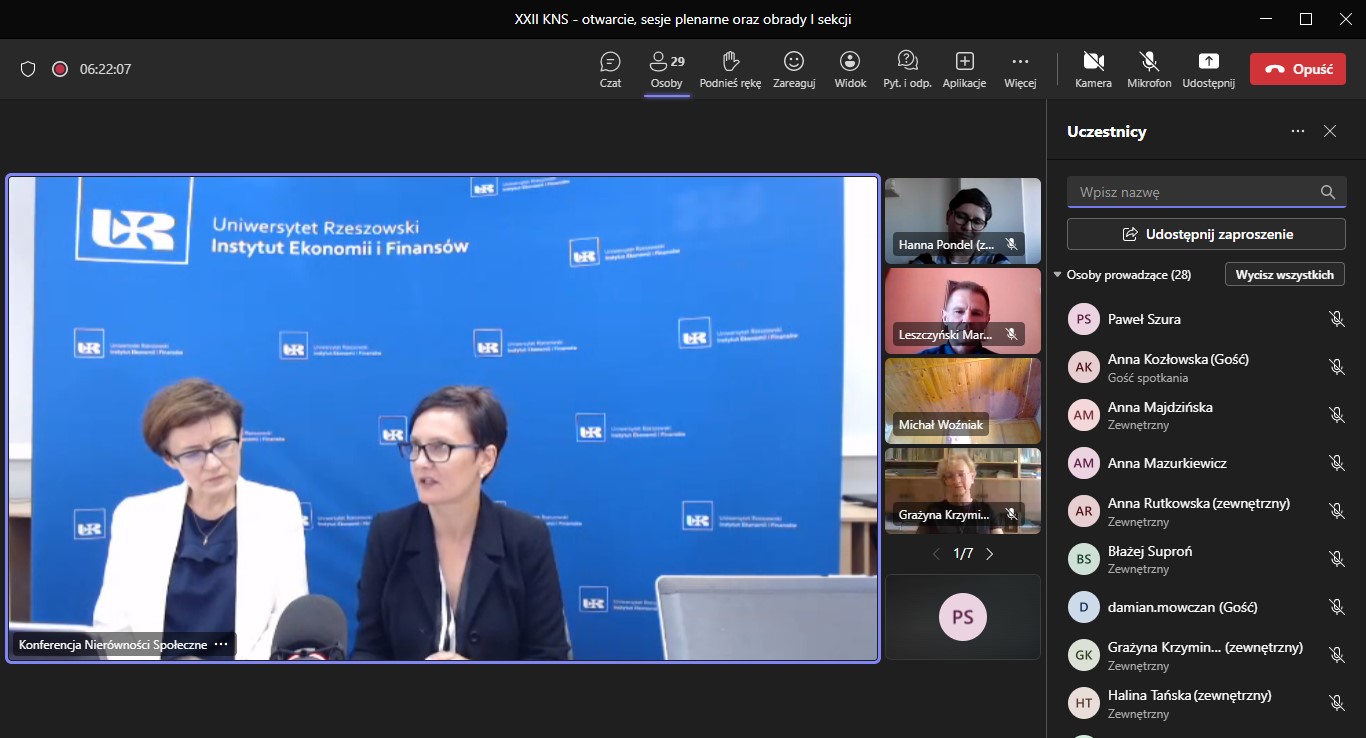This screenshot has width=1366, height=738.
Task: Collapse the Osoby prowadzące list
Action: [x=1059, y=275]
